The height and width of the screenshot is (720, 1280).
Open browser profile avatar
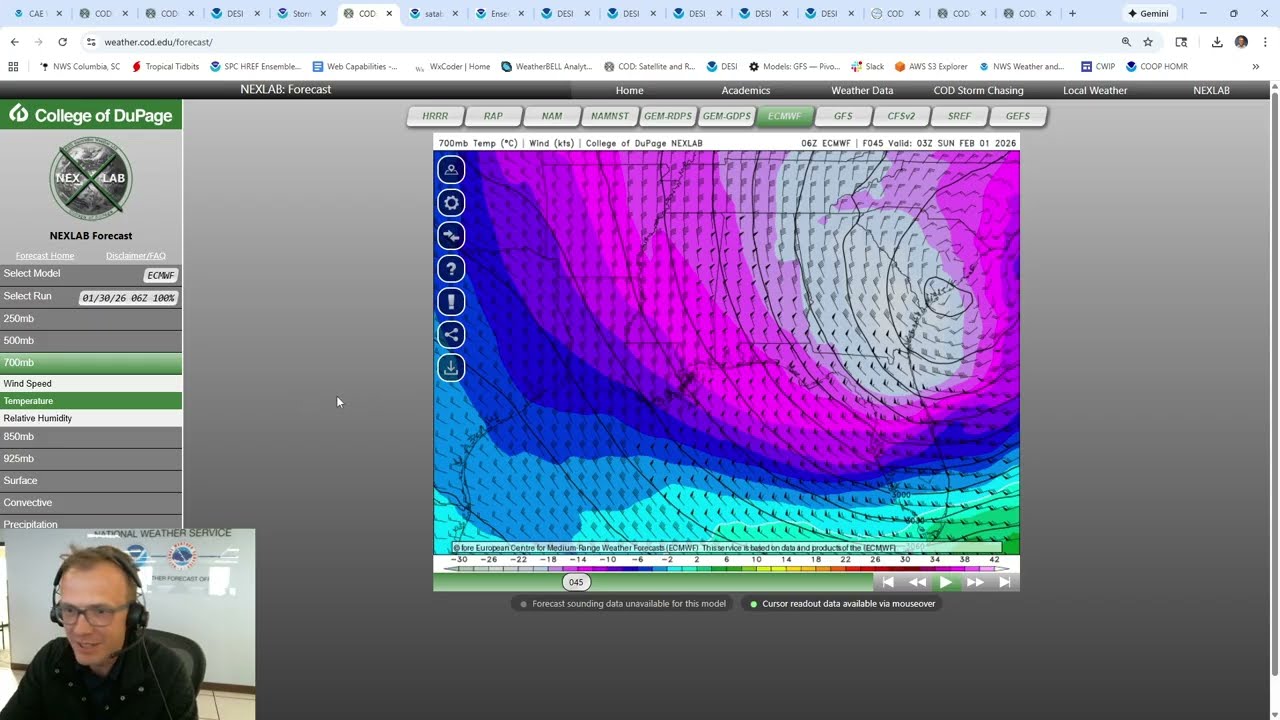tap(1241, 42)
